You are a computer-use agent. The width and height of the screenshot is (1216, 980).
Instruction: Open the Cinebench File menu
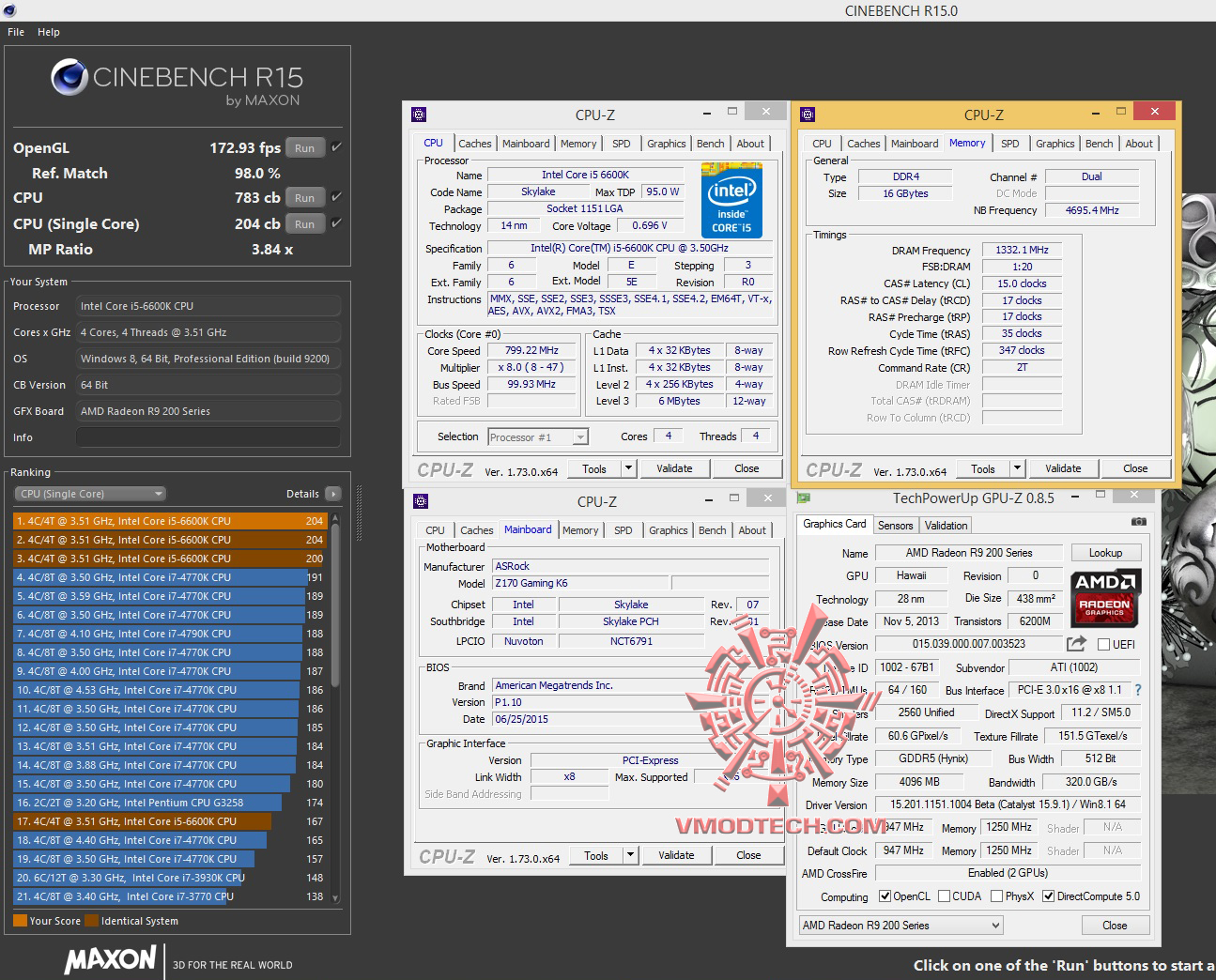tap(16, 32)
